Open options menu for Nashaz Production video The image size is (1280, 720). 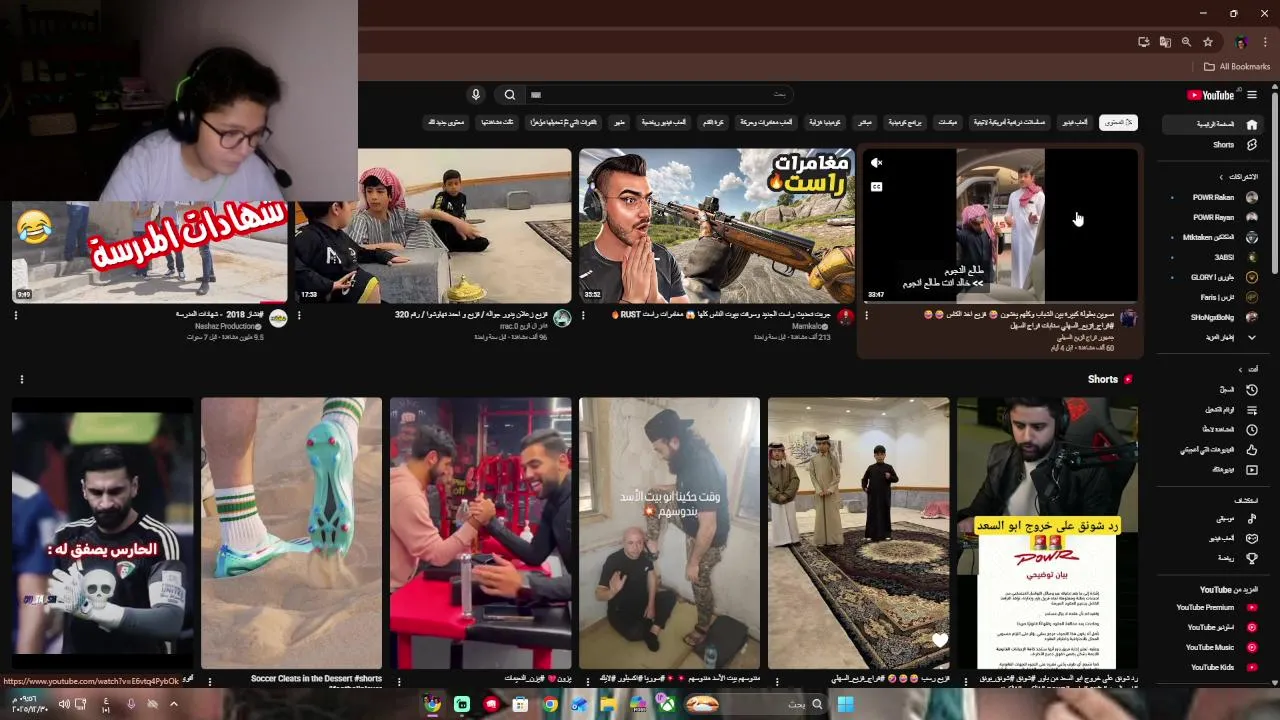(16, 315)
